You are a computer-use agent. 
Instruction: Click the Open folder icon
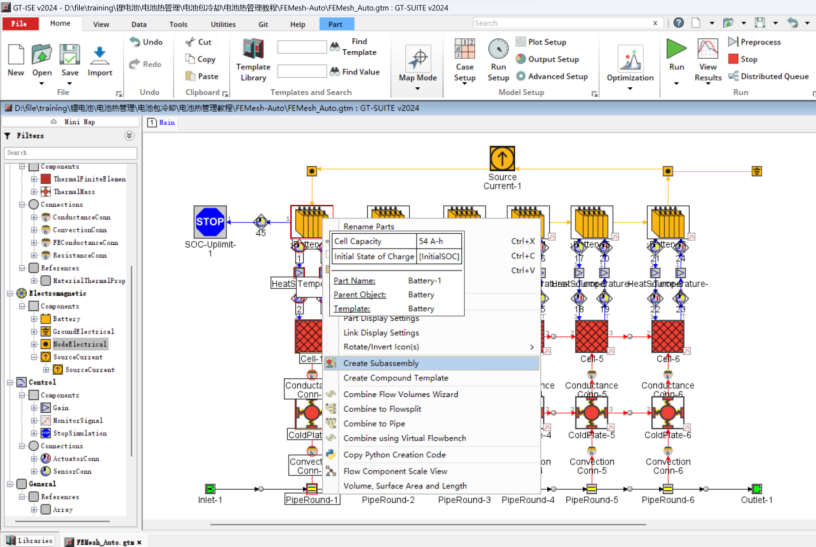tap(42, 55)
